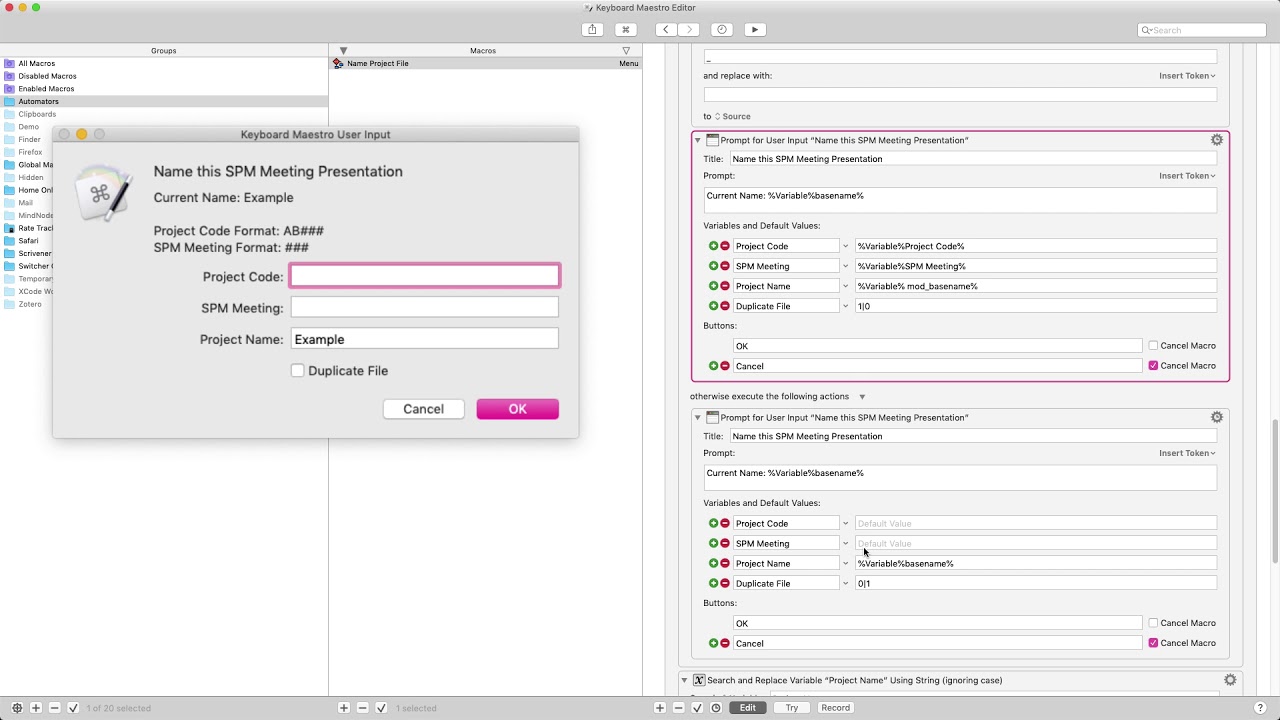The height and width of the screenshot is (720, 1280).
Task: Open sort triangle right of Macros header
Action: (626, 50)
